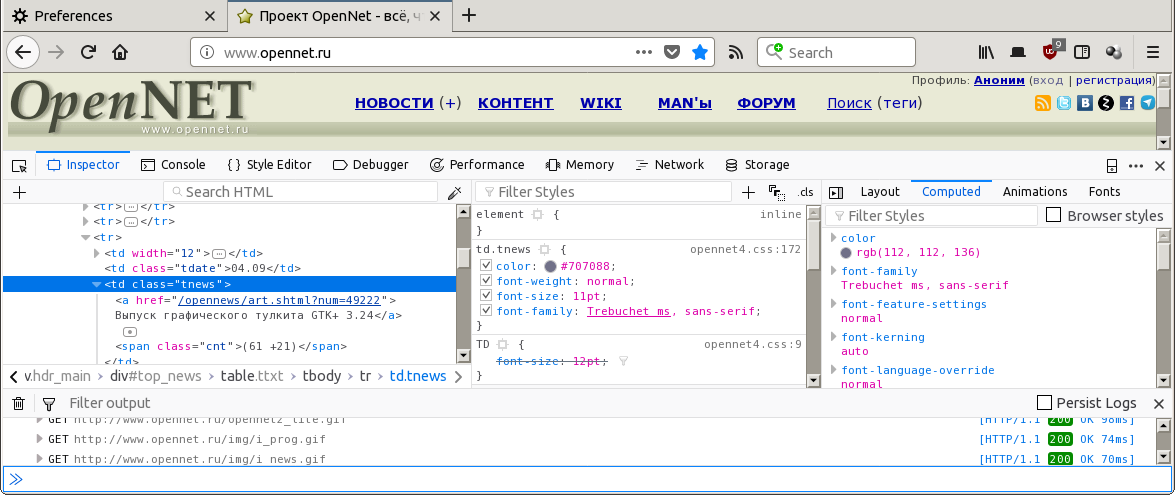Open the Layout sidebar tab
Image resolution: width=1175 pixels, height=495 pixels.
tap(880, 192)
